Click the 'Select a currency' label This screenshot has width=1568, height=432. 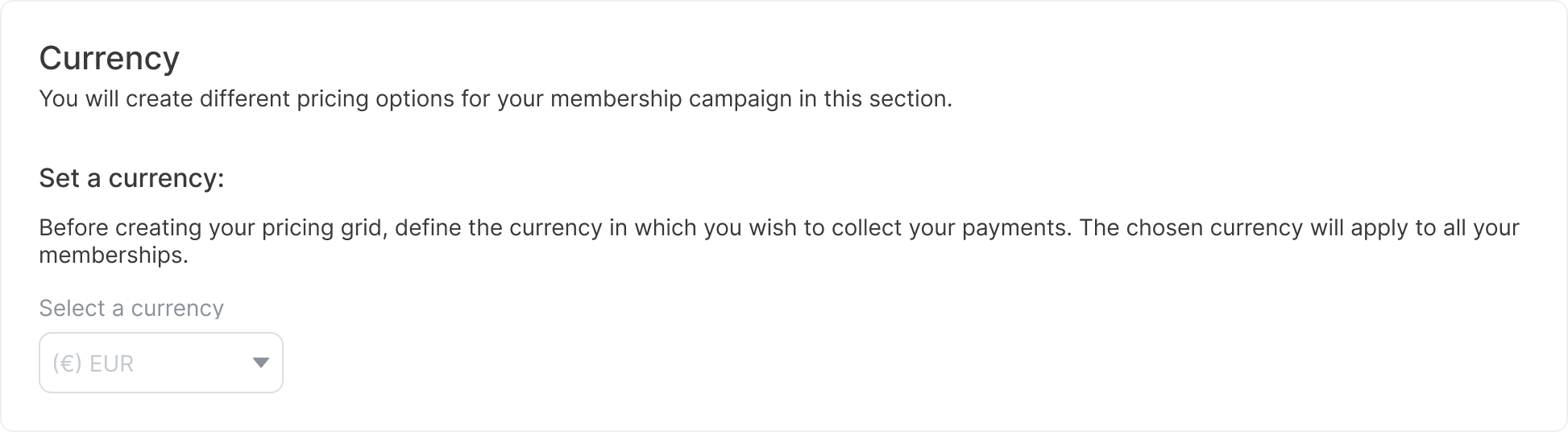131,308
